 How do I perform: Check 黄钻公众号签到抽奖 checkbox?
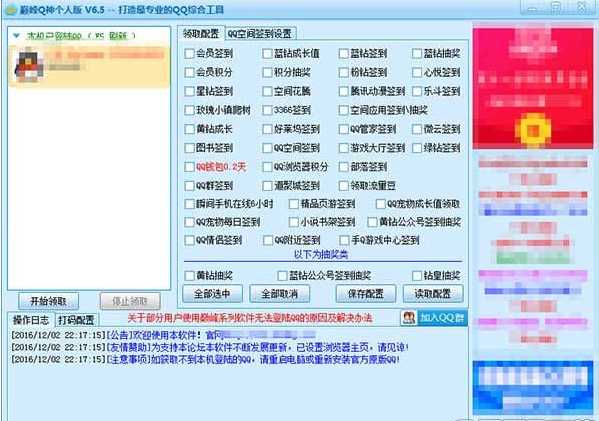click(x=372, y=222)
